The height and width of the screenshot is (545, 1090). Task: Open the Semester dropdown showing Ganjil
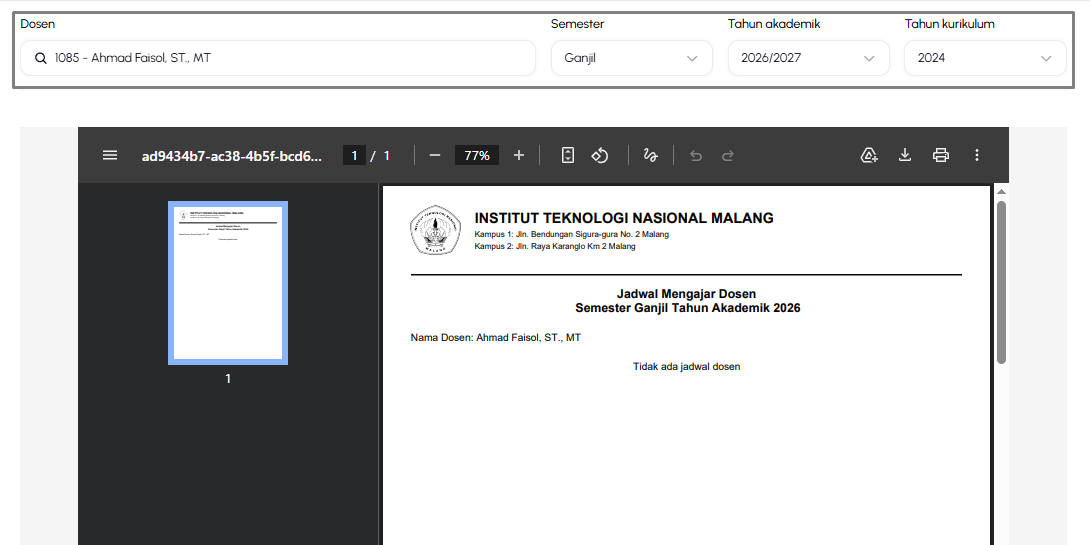point(631,58)
